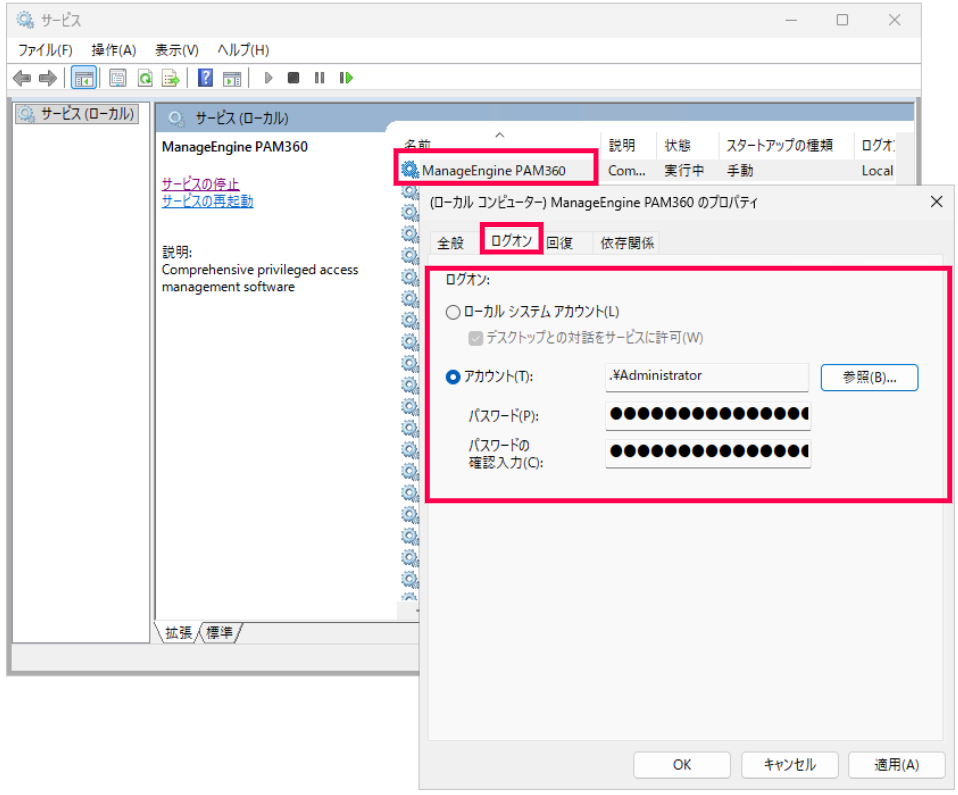Viewport: 958px width, 795px height.
Task: Click the toolbar properties sheet icon
Action: [x=118, y=78]
